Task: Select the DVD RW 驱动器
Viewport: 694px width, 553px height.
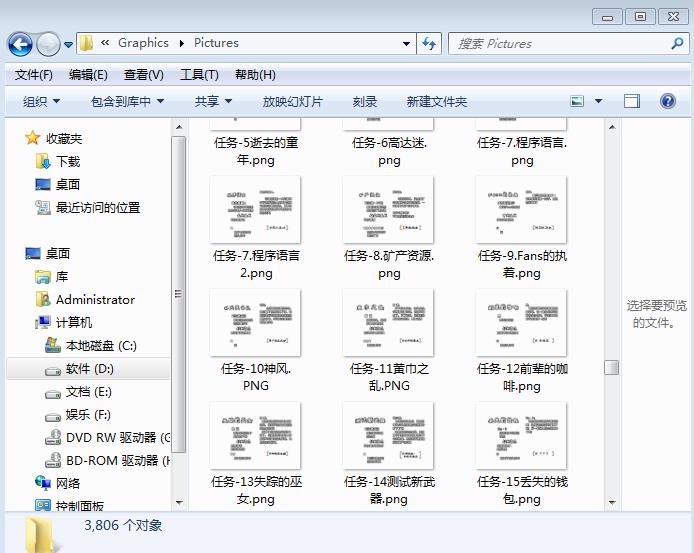Action: pos(107,437)
